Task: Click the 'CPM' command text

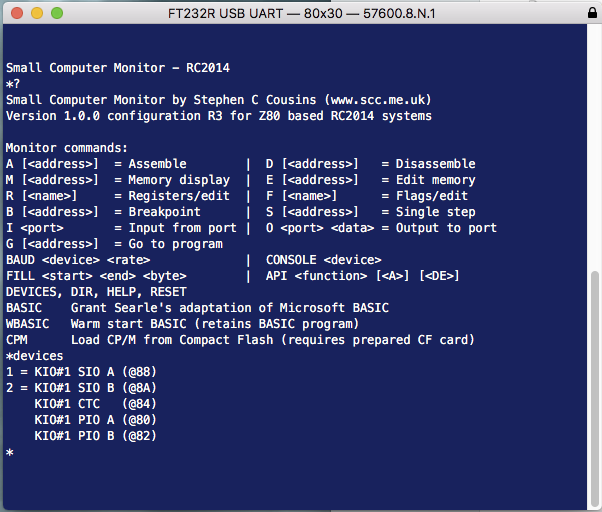Action: pos(17,340)
